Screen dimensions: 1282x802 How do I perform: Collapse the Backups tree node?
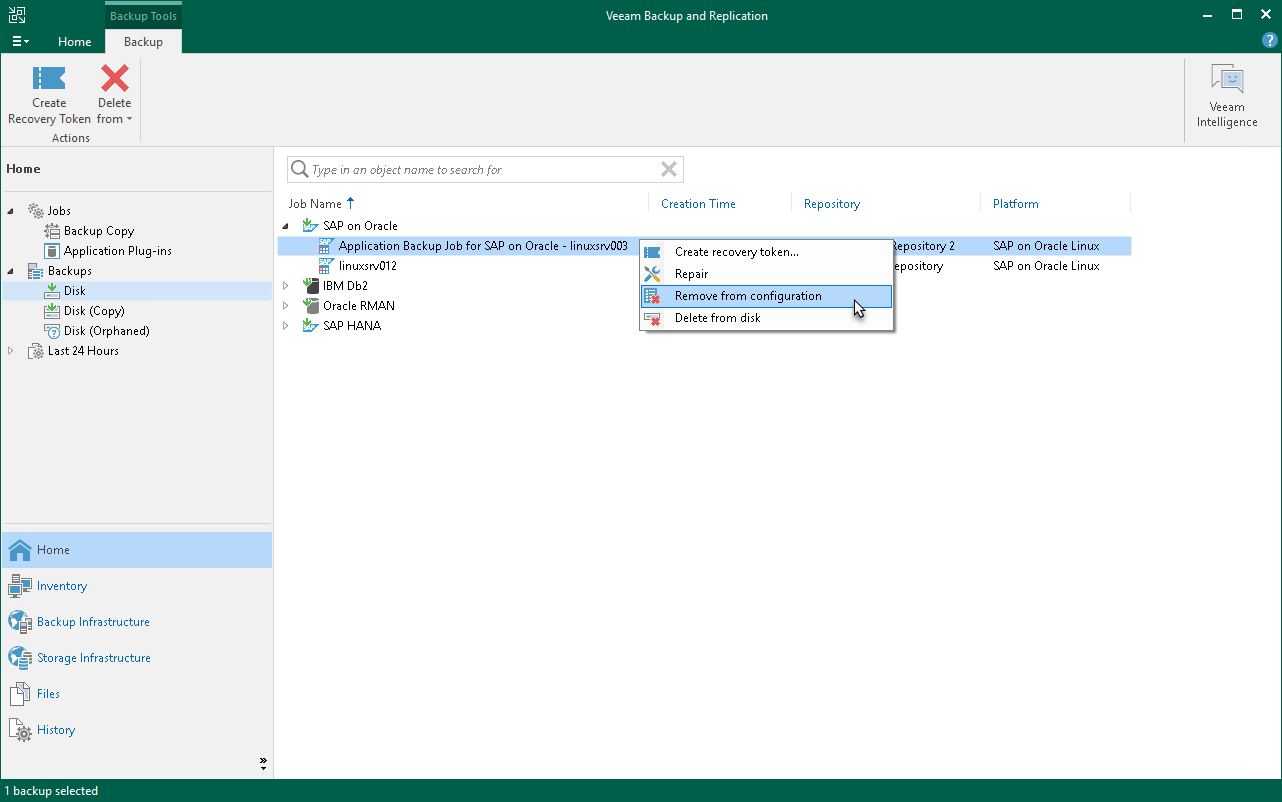pos(11,271)
